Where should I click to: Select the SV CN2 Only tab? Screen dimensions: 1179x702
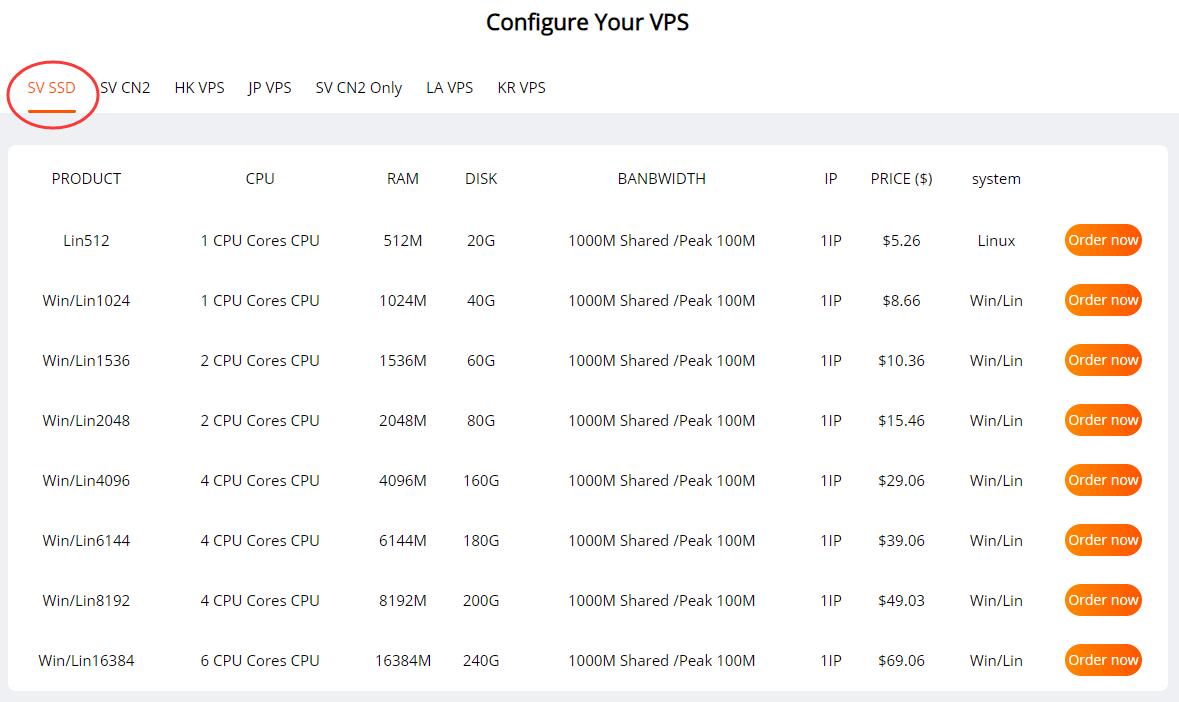[x=359, y=88]
